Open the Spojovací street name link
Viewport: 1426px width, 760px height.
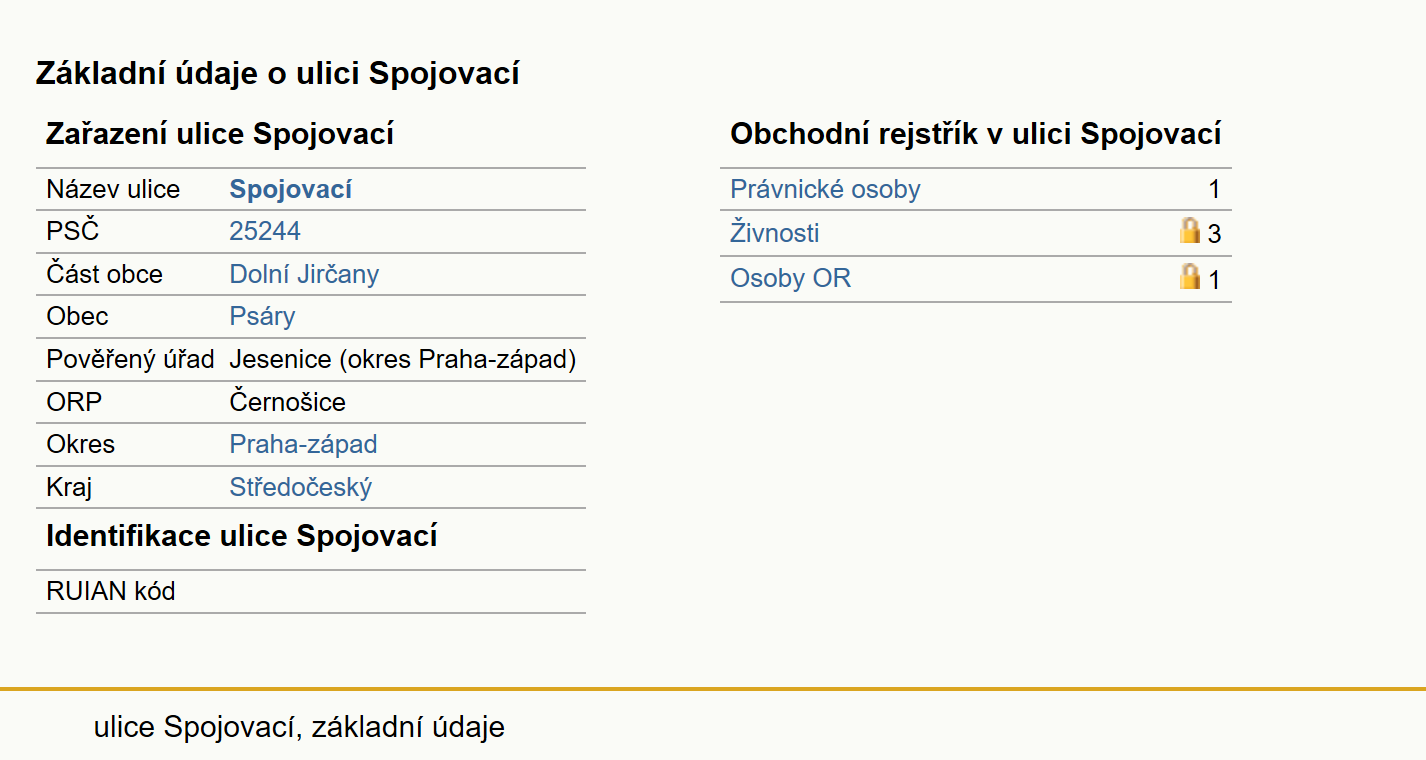[290, 189]
